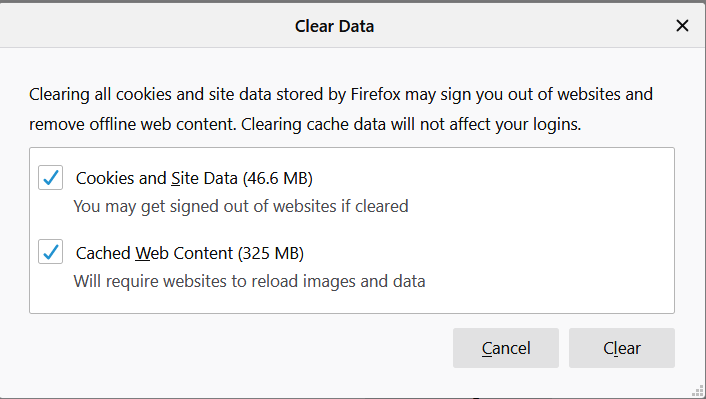Confirm with the Clear button
Image resolution: width=706 pixels, height=399 pixels.
(x=621, y=348)
